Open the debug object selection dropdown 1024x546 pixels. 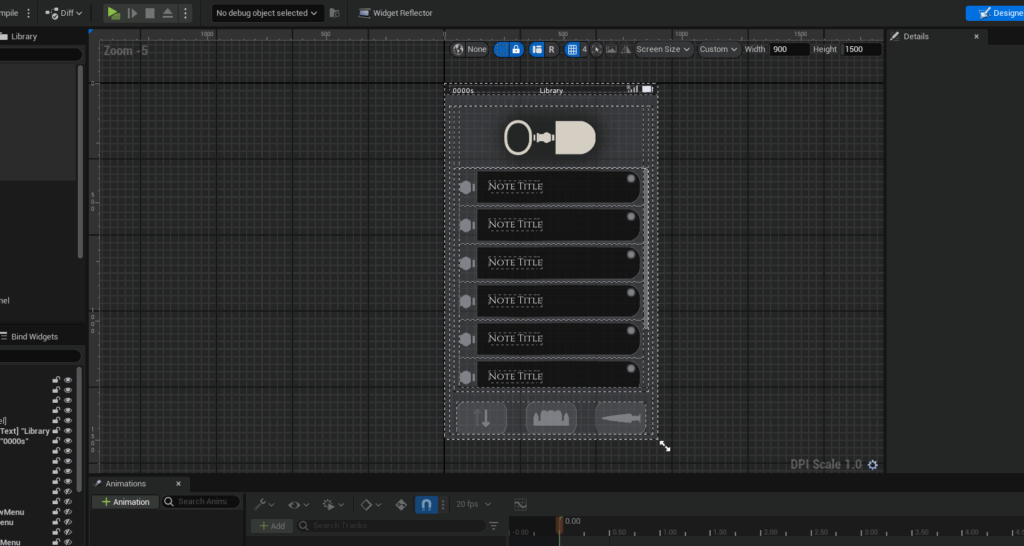point(266,13)
